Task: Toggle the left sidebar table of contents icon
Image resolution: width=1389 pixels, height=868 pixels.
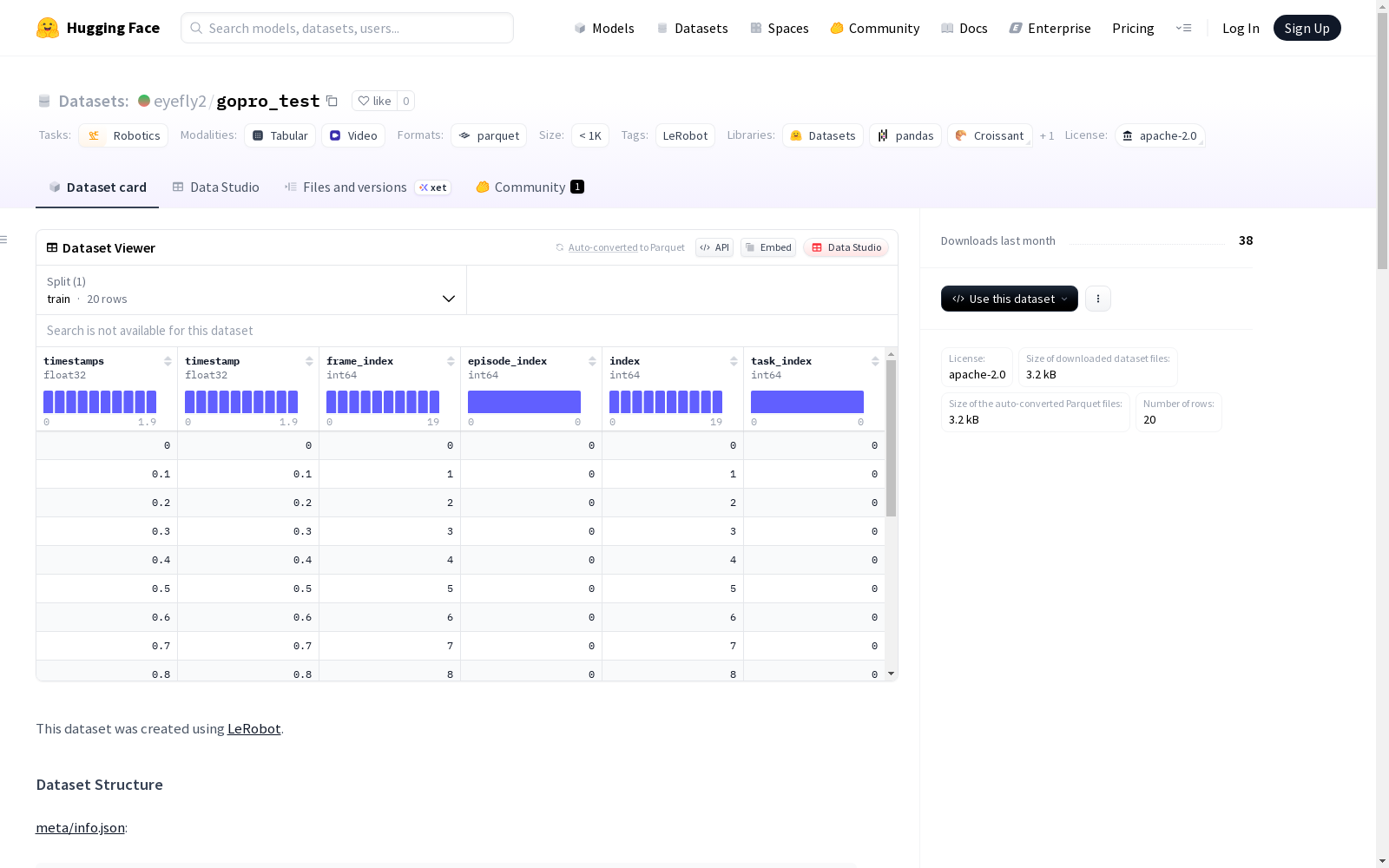Action: [4, 240]
